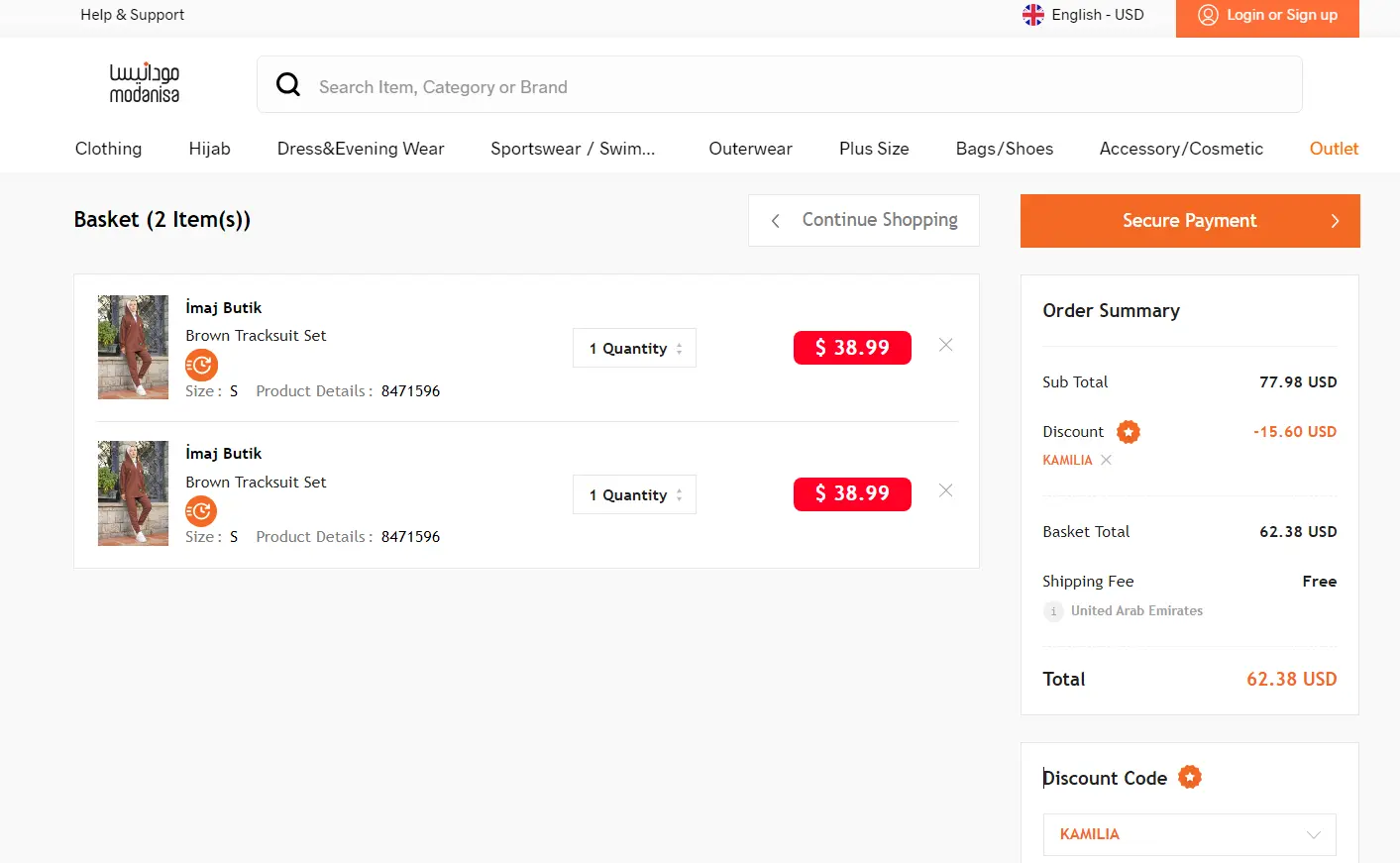Screen dimensions: 1400x863
Task: Click the Secure Payment button
Action: coord(1190,221)
